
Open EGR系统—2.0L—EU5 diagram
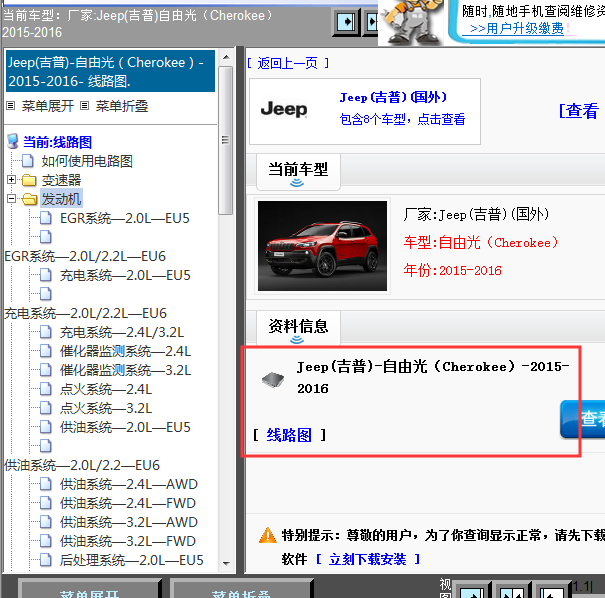(x=125, y=218)
